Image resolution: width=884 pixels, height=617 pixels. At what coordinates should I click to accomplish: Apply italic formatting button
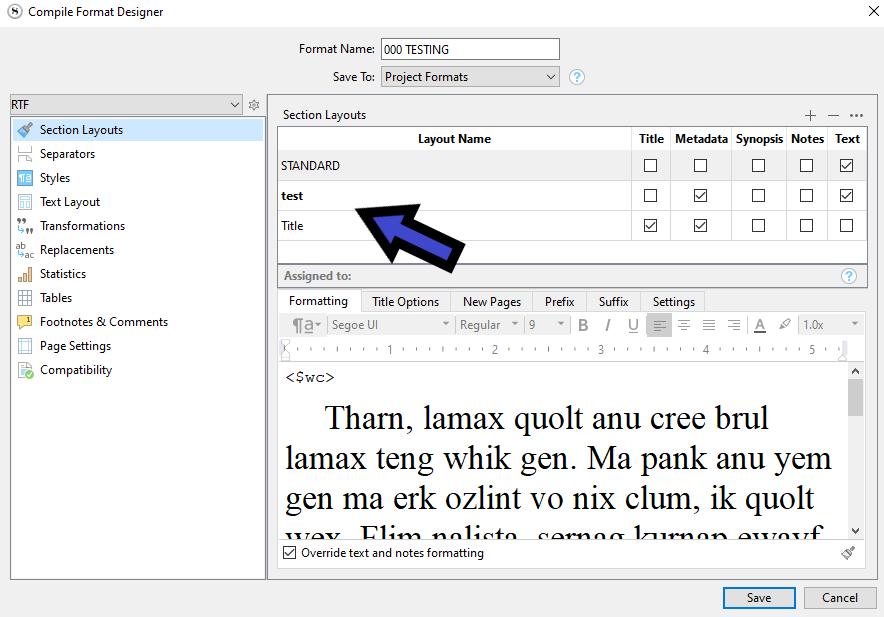(608, 325)
